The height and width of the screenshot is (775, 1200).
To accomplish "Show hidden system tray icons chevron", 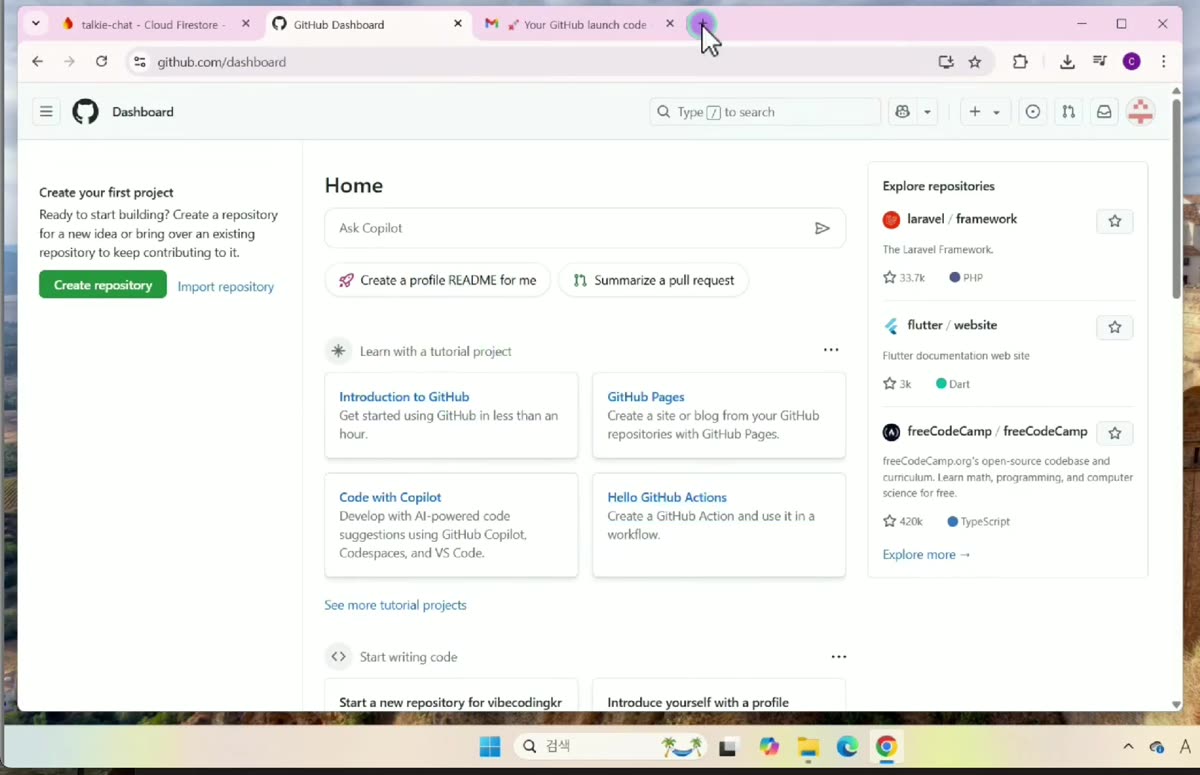I will (x=1129, y=747).
